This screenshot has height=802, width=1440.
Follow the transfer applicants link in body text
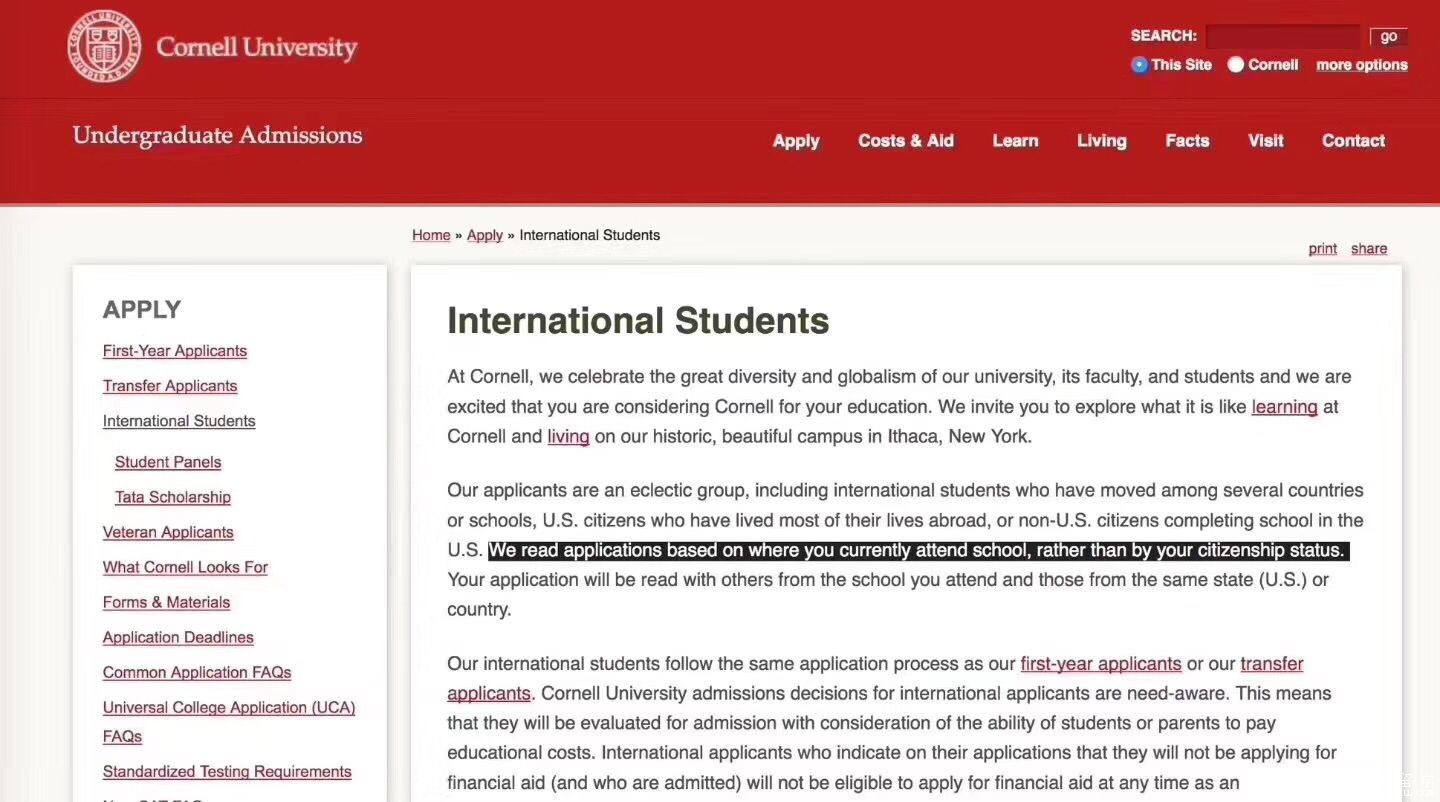click(876, 679)
